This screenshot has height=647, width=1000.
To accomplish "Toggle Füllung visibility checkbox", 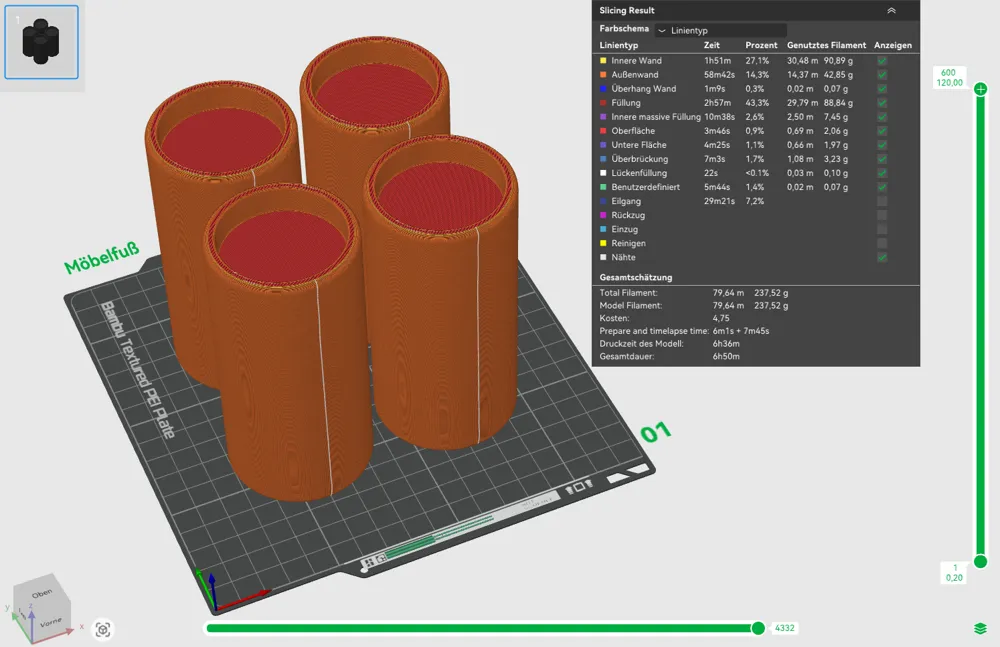I will click(882, 103).
